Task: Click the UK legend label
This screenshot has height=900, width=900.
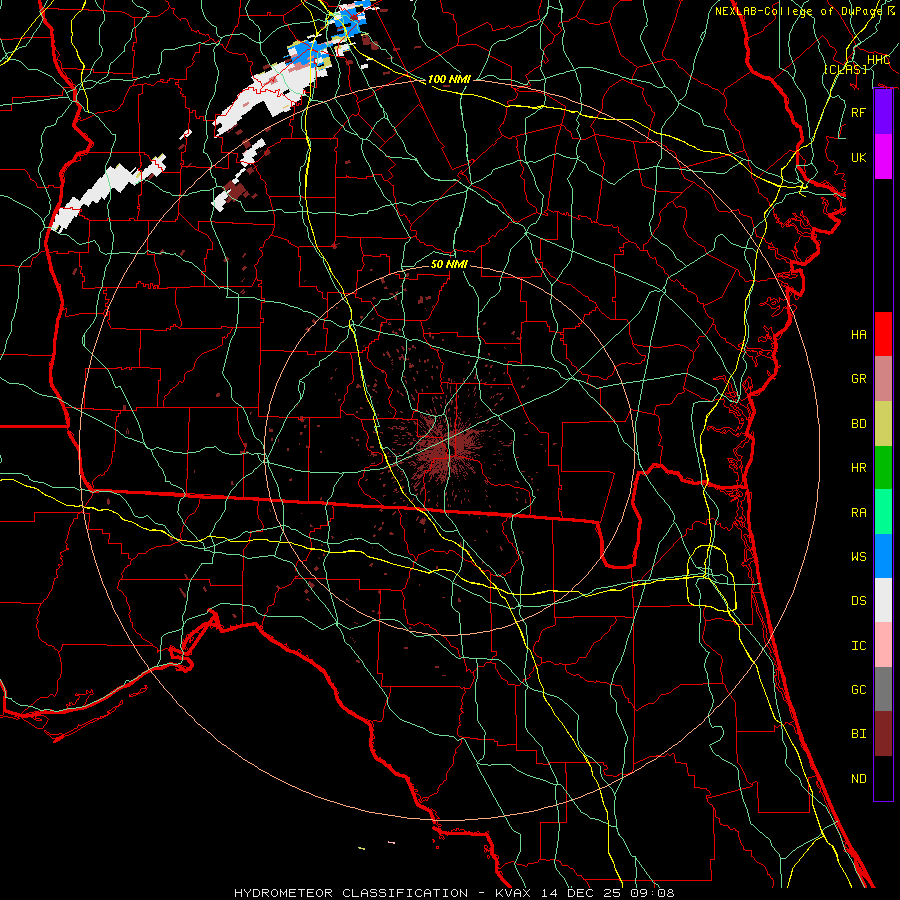Action: pyautogui.click(x=859, y=157)
